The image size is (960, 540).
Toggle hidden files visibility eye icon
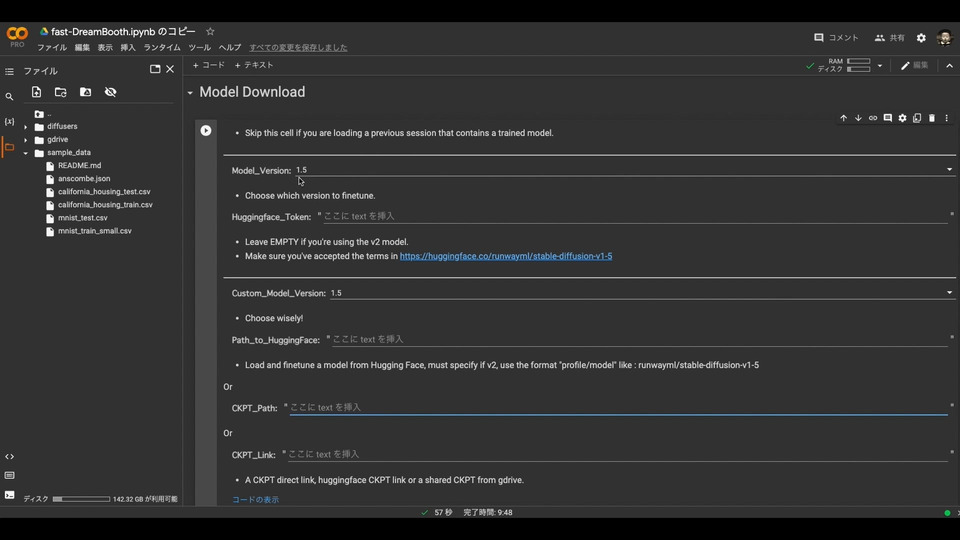110,92
